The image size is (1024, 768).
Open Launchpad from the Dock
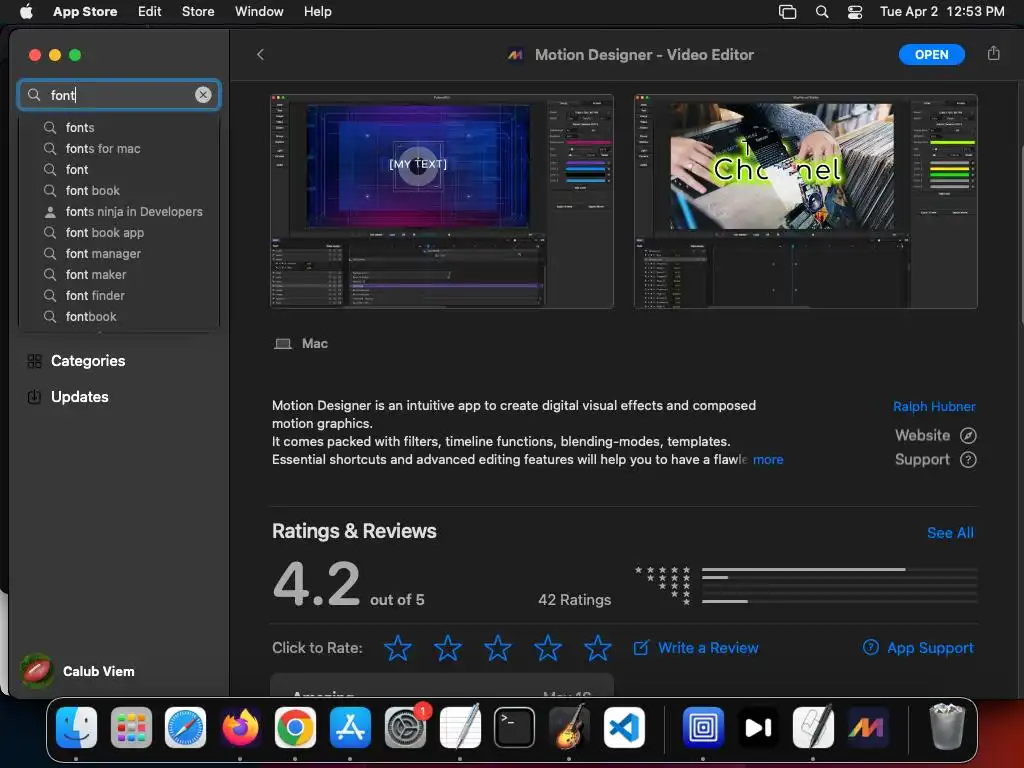pyautogui.click(x=131, y=728)
